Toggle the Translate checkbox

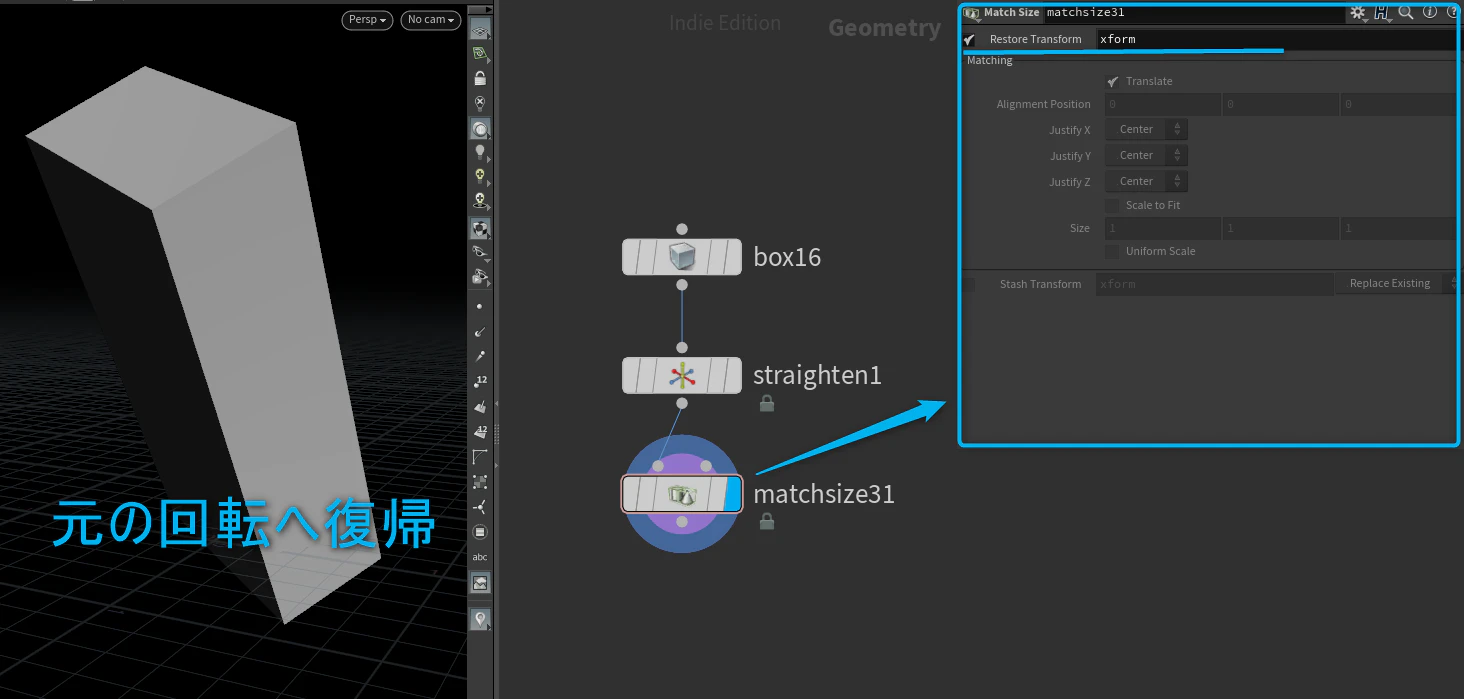click(x=1112, y=81)
